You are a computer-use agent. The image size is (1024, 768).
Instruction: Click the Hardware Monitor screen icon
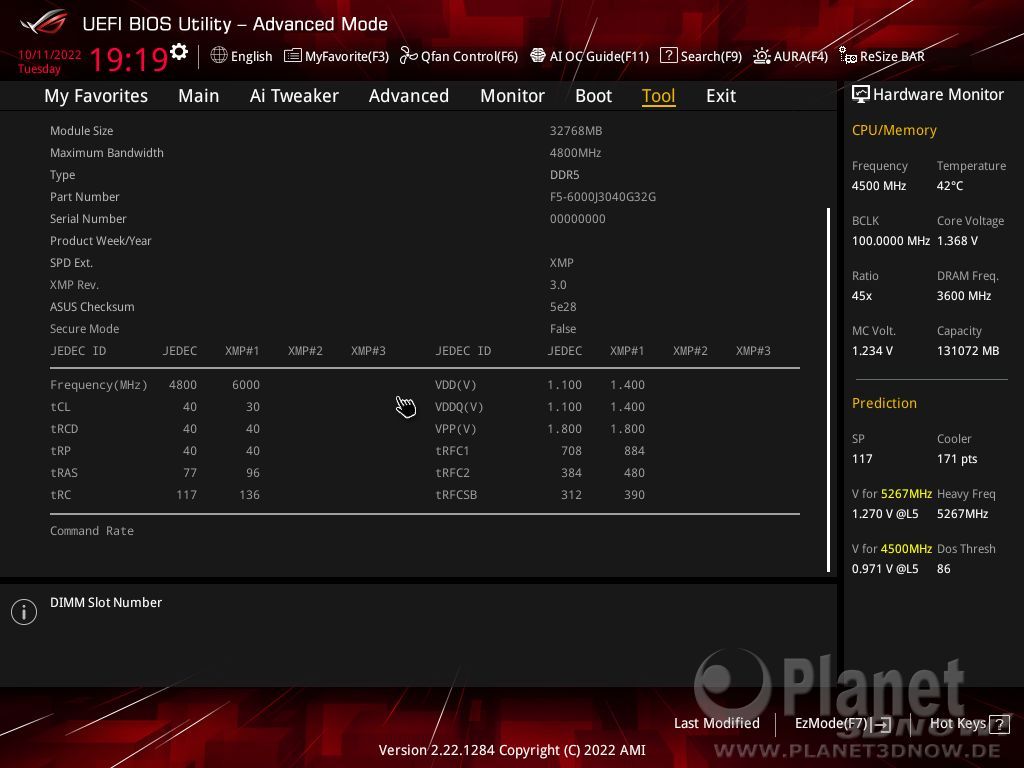pyautogui.click(x=861, y=95)
